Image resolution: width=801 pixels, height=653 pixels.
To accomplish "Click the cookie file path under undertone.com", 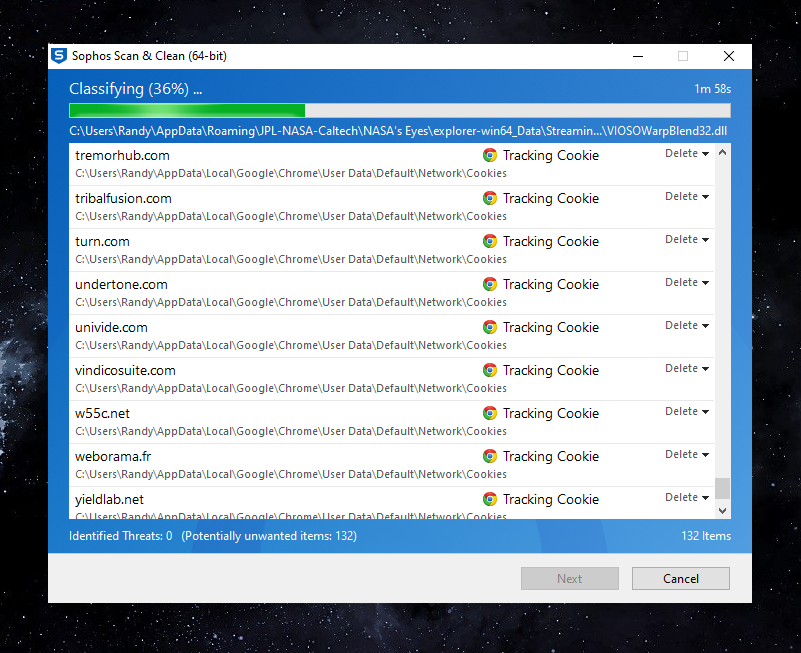I will pyautogui.click(x=291, y=302).
